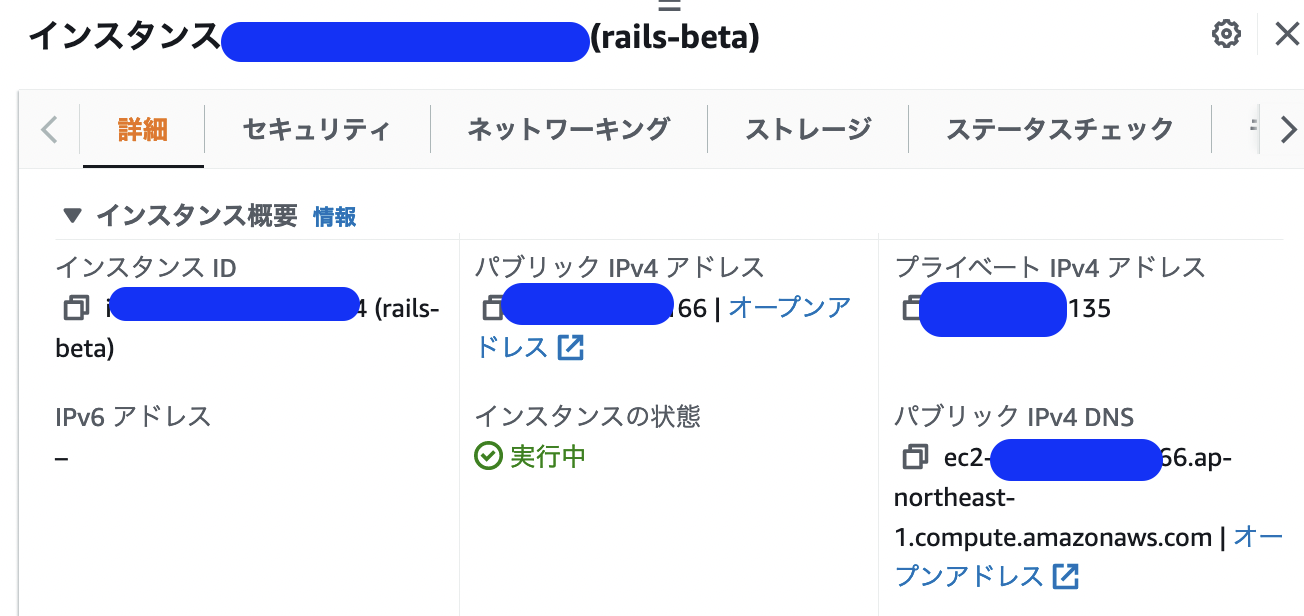Screen dimensions: 1304x616
Task: View the ステータスチェック tab
Action: pos(1058,129)
